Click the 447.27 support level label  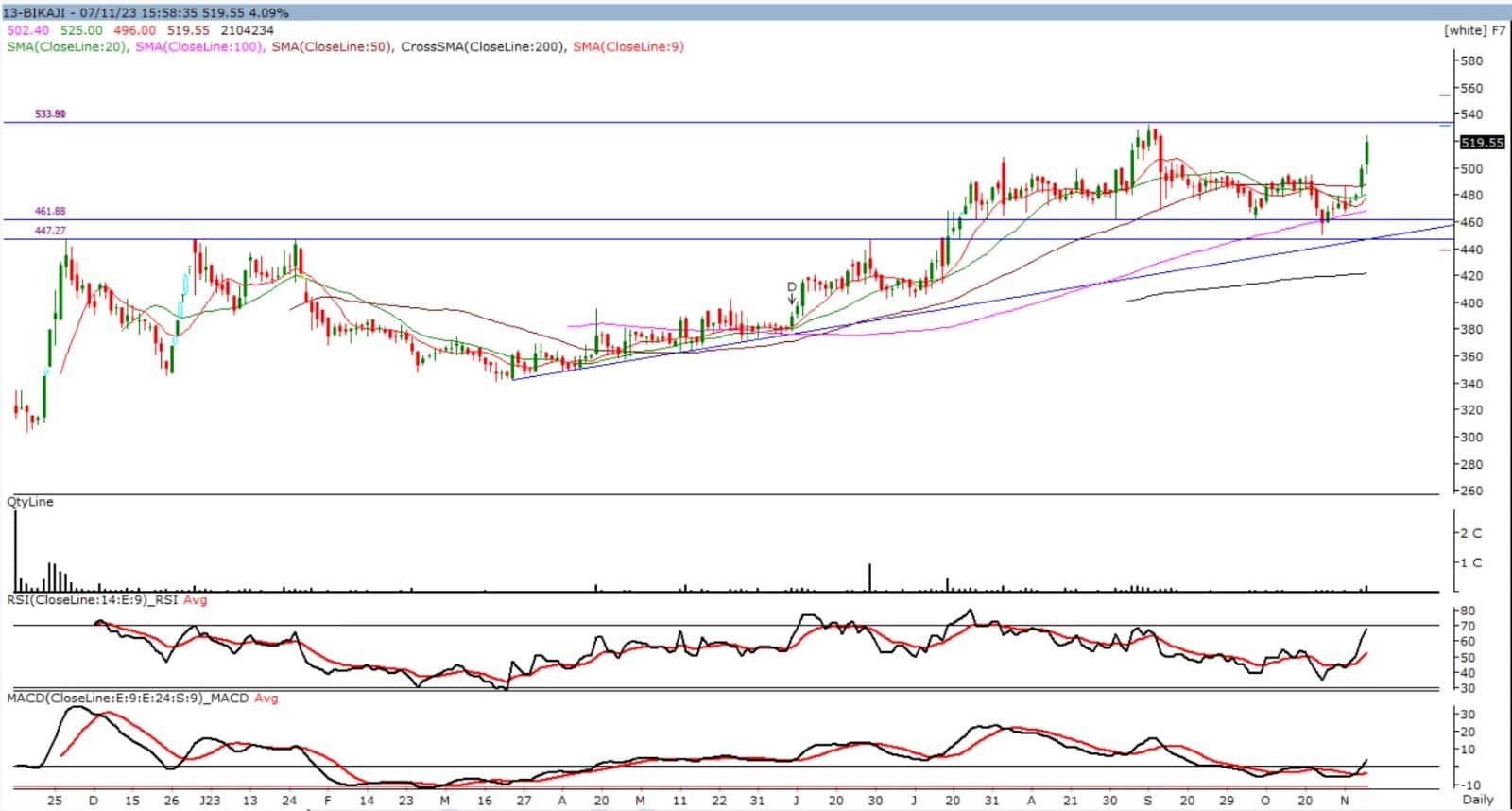[x=50, y=231]
